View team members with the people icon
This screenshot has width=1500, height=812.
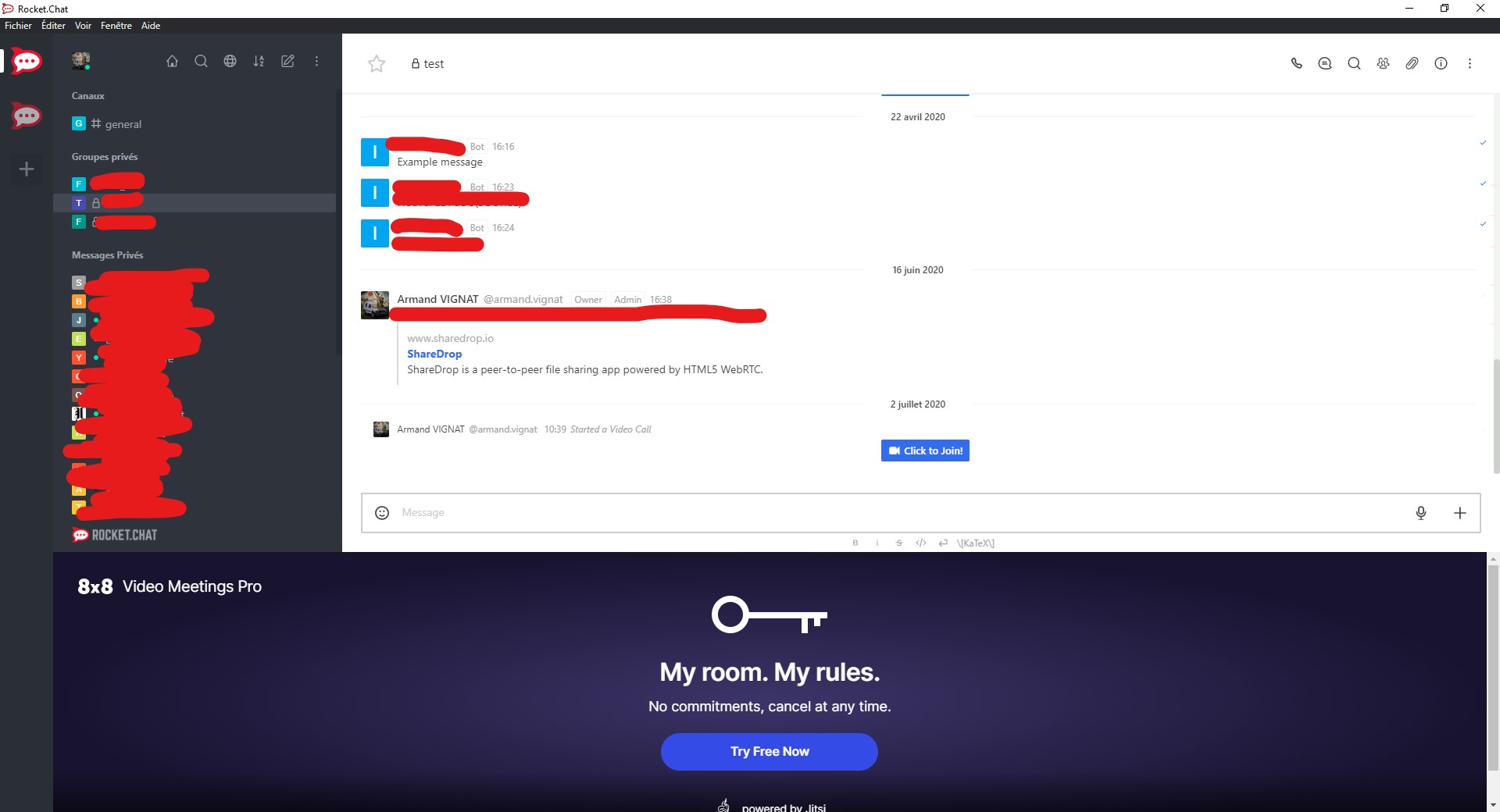[x=1383, y=63]
